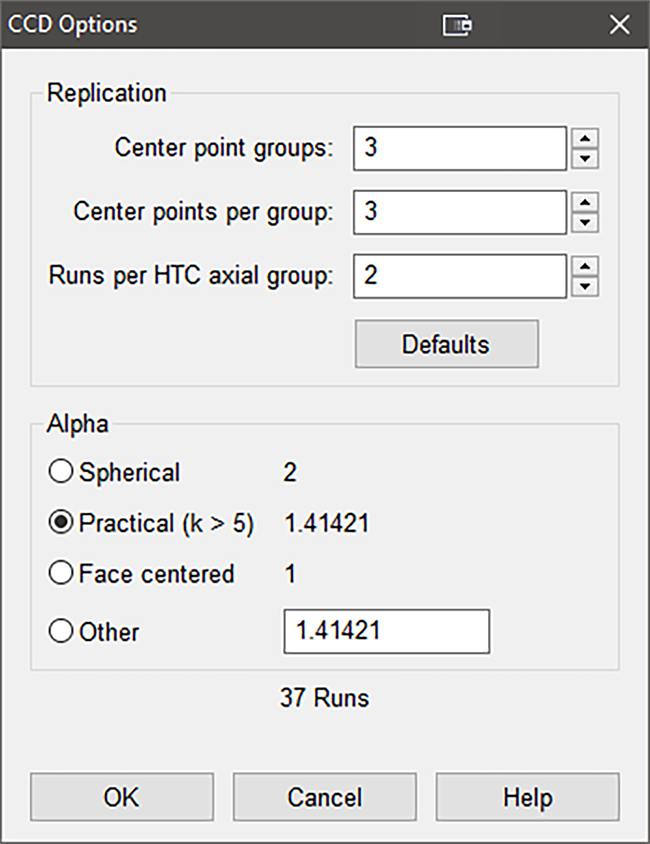Decrease Center point groups value

pos(587,159)
